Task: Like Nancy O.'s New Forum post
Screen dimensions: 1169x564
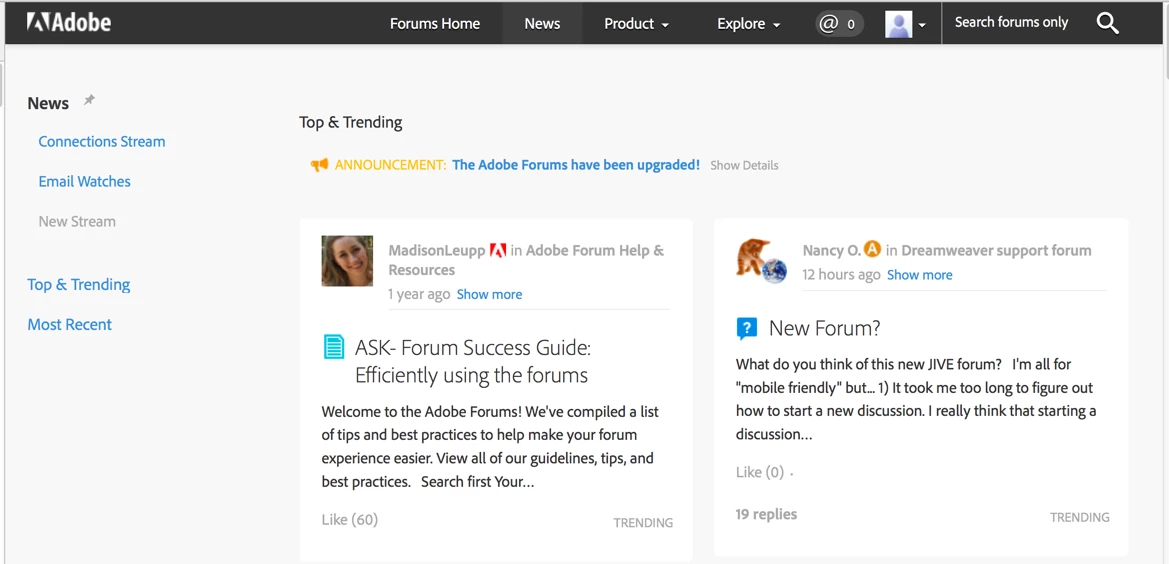Action: click(x=760, y=472)
